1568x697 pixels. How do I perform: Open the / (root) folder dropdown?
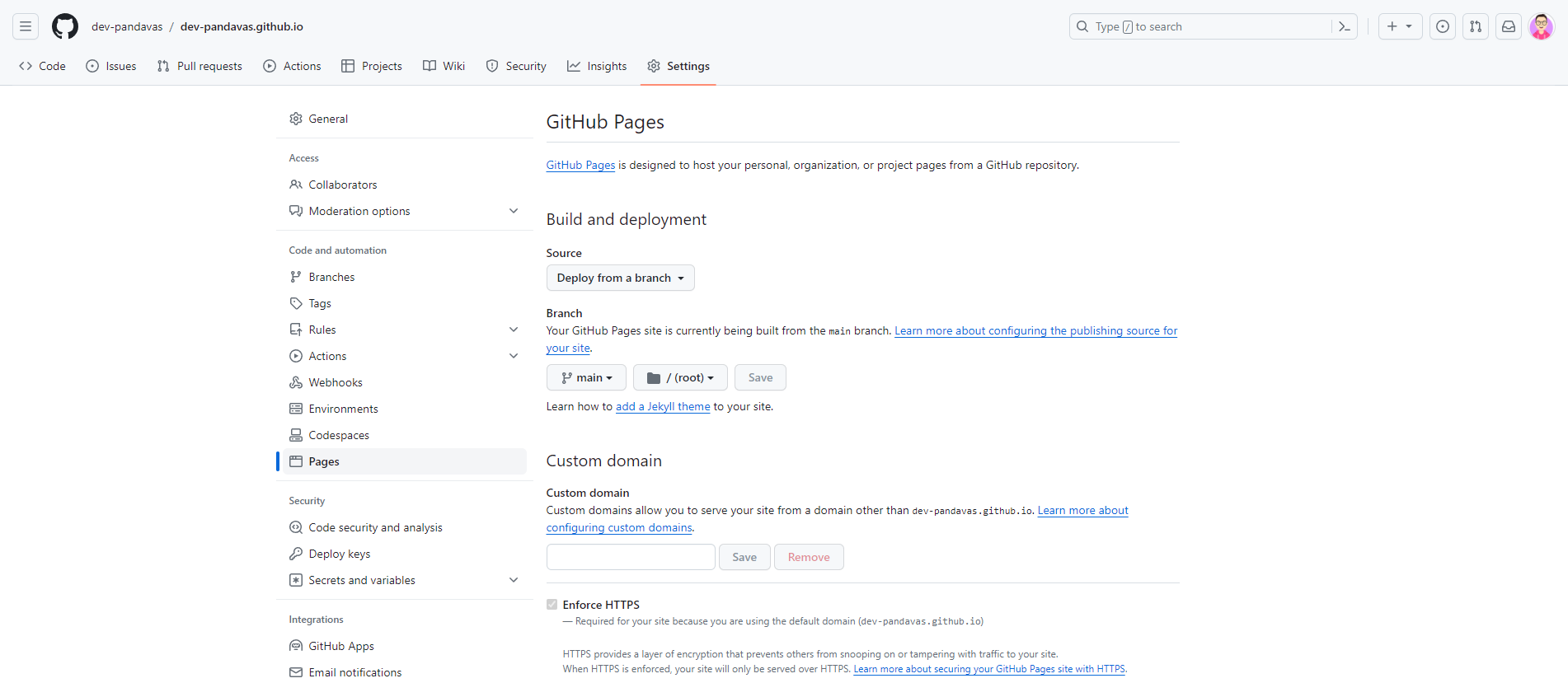(x=680, y=377)
